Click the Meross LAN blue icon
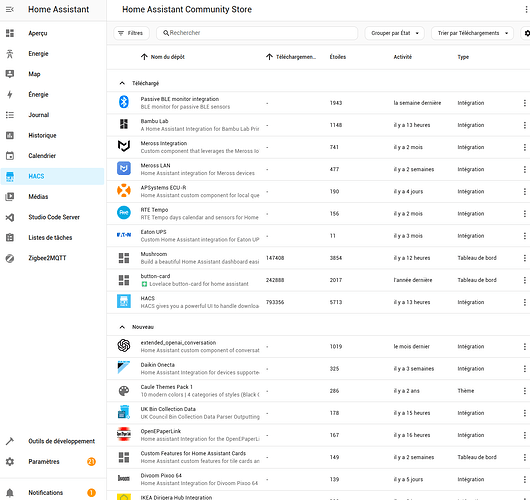530x500 pixels. click(x=124, y=168)
